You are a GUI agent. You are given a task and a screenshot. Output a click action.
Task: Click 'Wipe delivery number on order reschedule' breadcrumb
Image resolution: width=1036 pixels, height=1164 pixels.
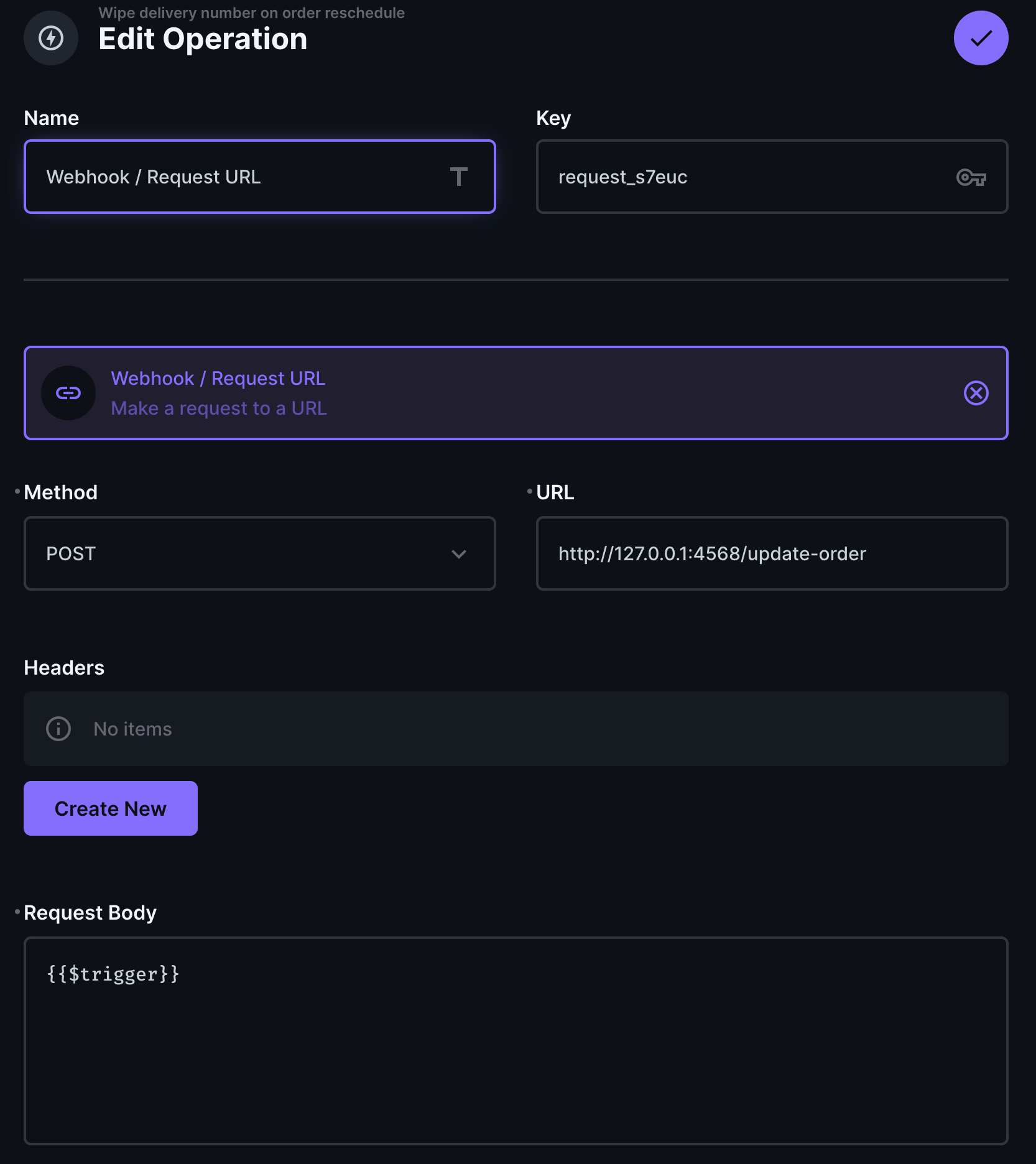coord(251,12)
